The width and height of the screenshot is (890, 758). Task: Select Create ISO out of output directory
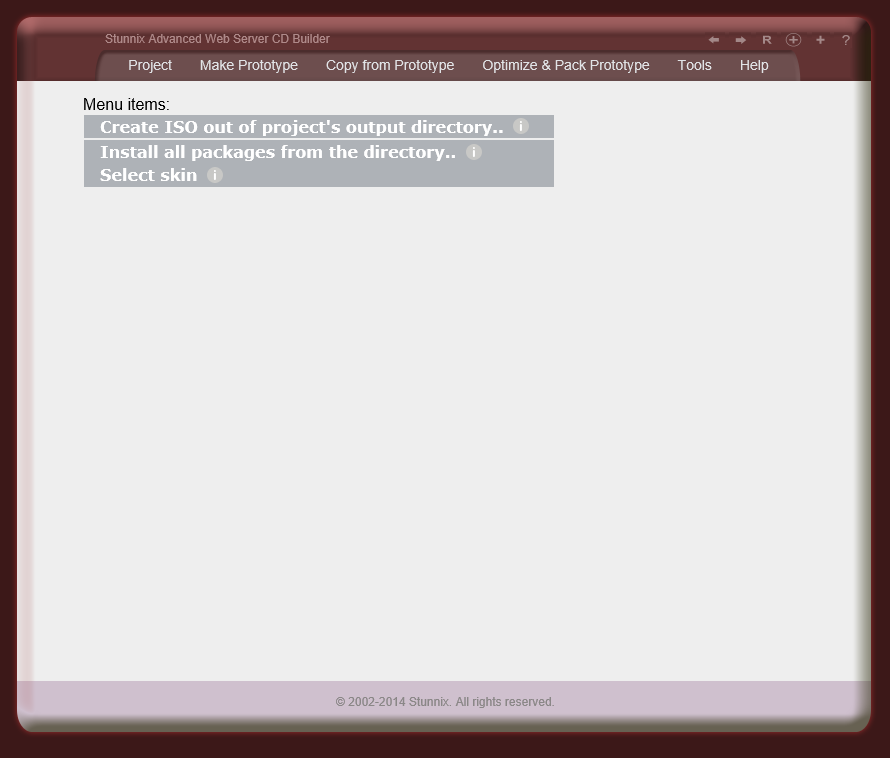click(300, 127)
